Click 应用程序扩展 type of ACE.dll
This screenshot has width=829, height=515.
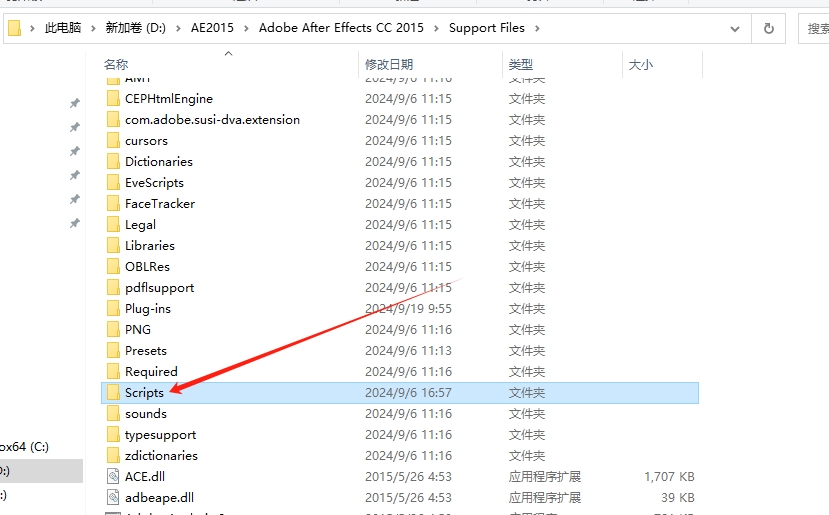click(545, 476)
